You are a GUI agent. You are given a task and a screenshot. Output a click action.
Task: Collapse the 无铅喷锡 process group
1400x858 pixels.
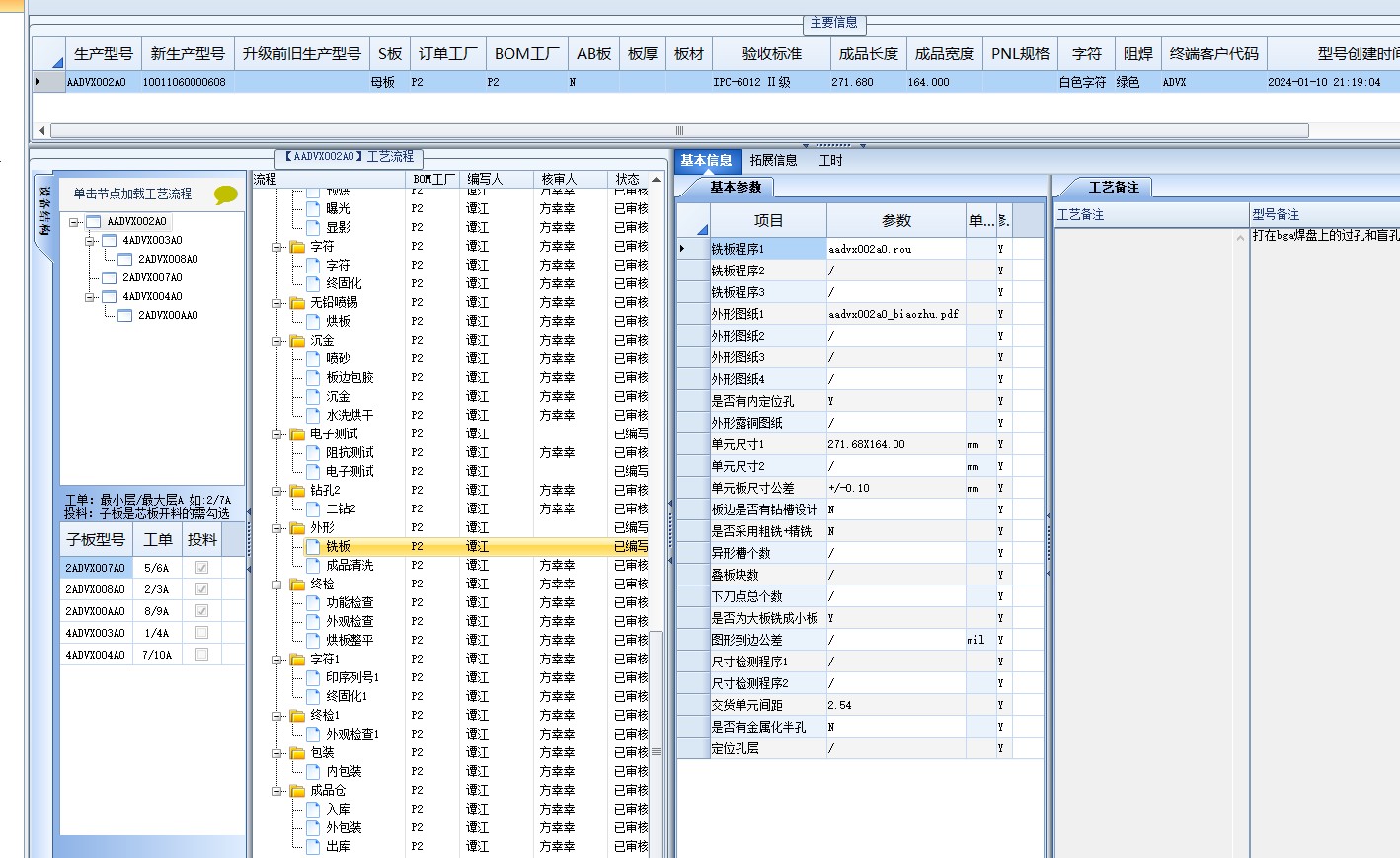278,303
